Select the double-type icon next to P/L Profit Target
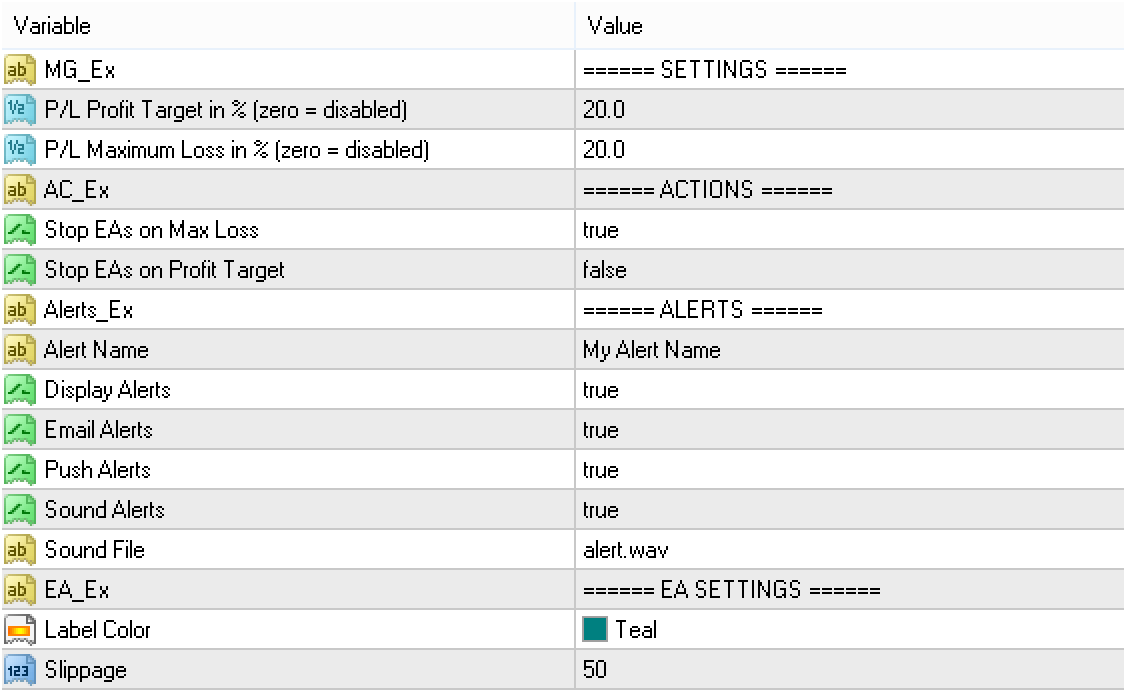This screenshot has width=1124, height=694. click(19, 110)
